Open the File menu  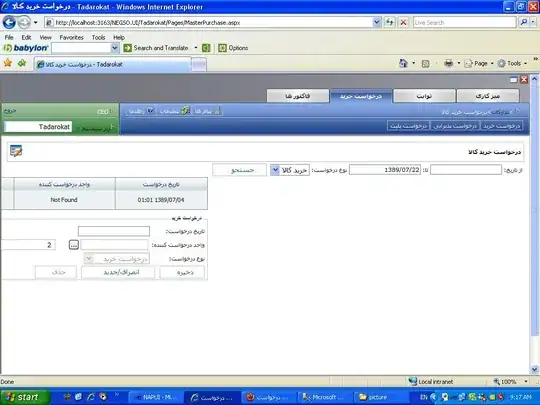pyautogui.click(x=9, y=37)
